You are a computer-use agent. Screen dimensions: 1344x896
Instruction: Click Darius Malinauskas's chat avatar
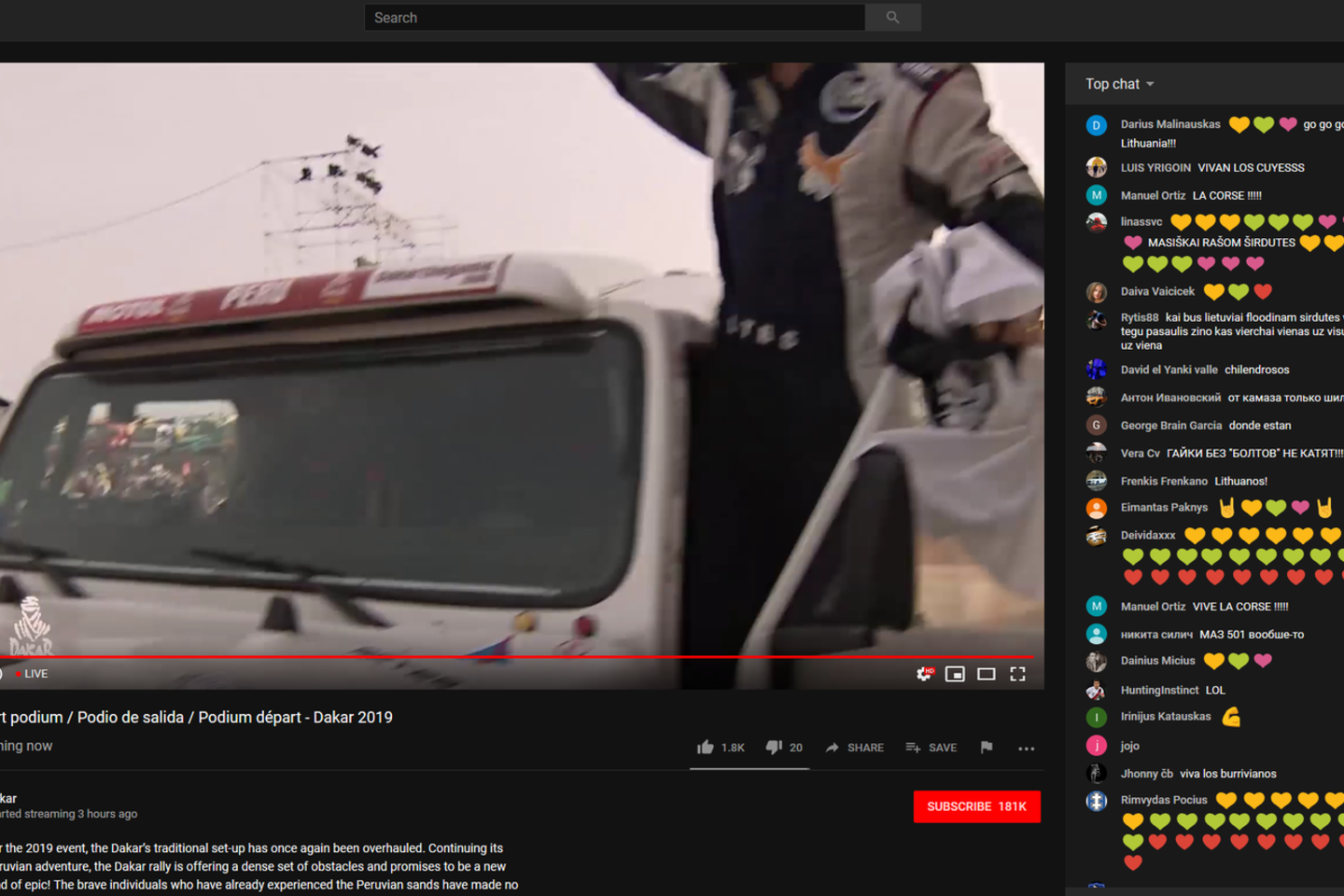point(1097,125)
